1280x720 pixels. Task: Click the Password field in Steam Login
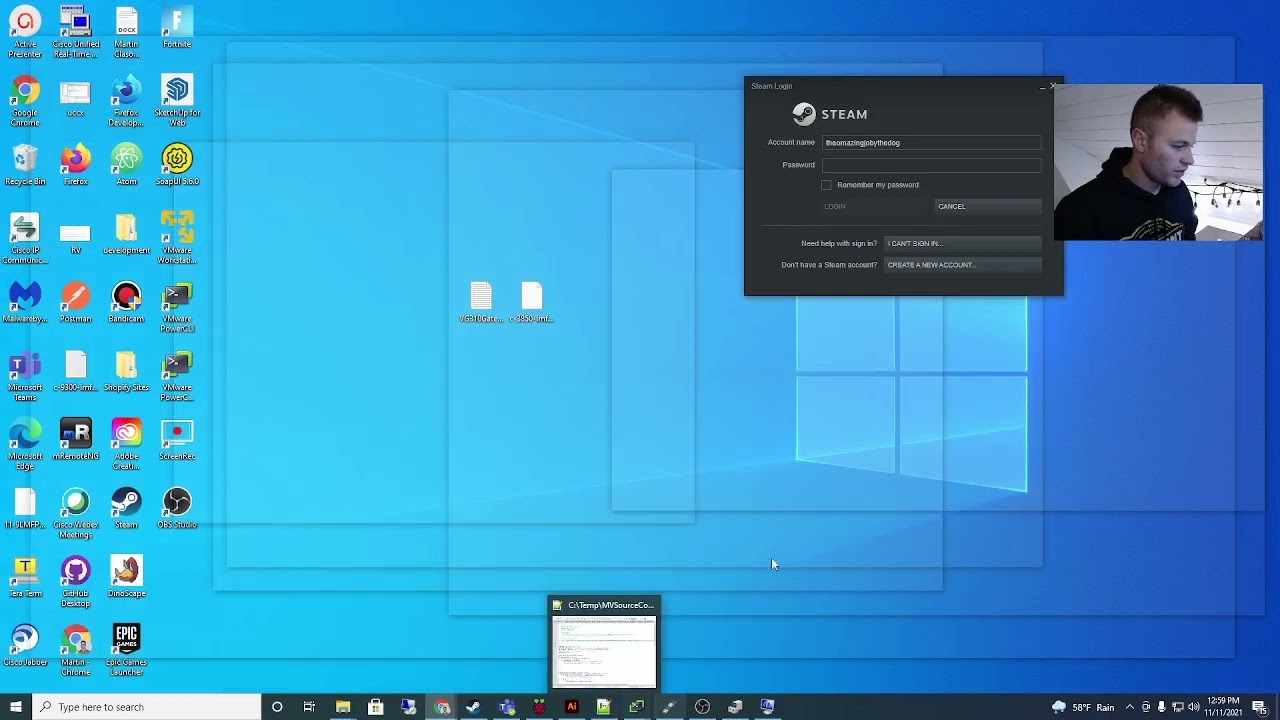(x=931, y=165)
